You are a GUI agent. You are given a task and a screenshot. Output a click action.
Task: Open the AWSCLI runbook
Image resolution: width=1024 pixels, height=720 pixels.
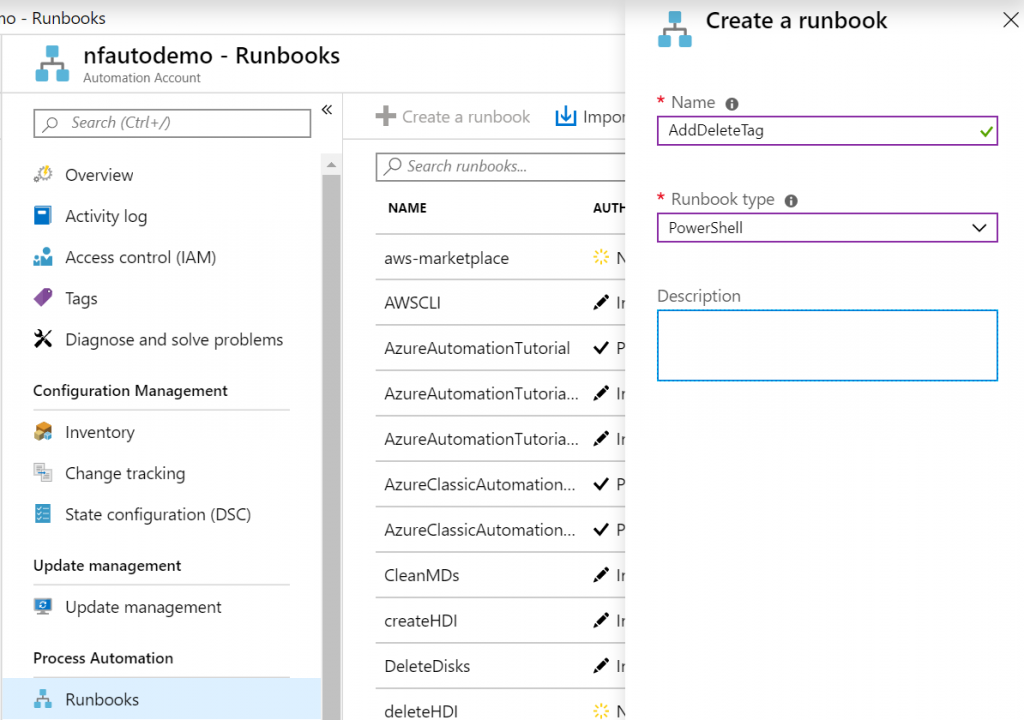pos(413,303)
